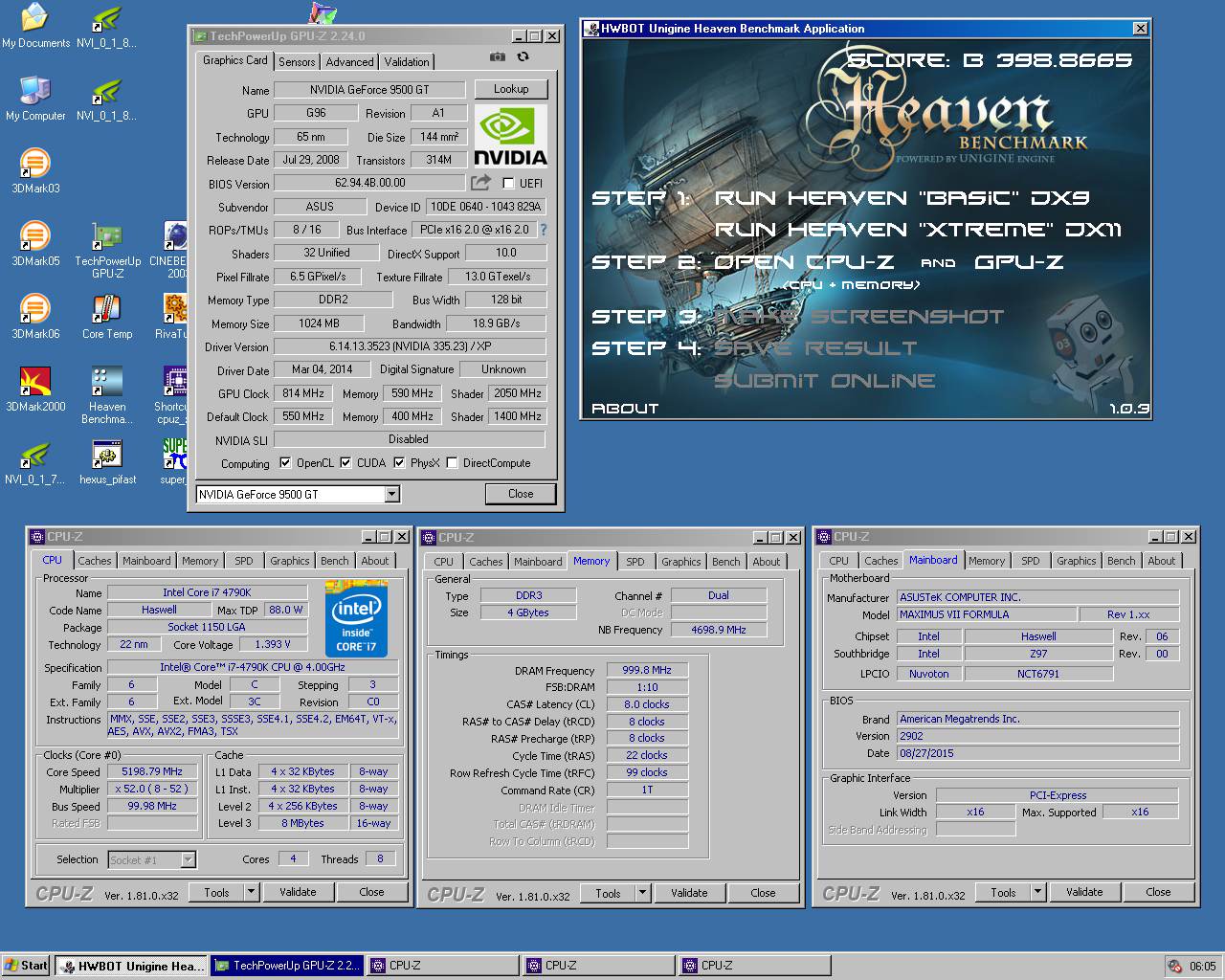Toggle UEFI checkbox in GPU-Z

(508, 184)
